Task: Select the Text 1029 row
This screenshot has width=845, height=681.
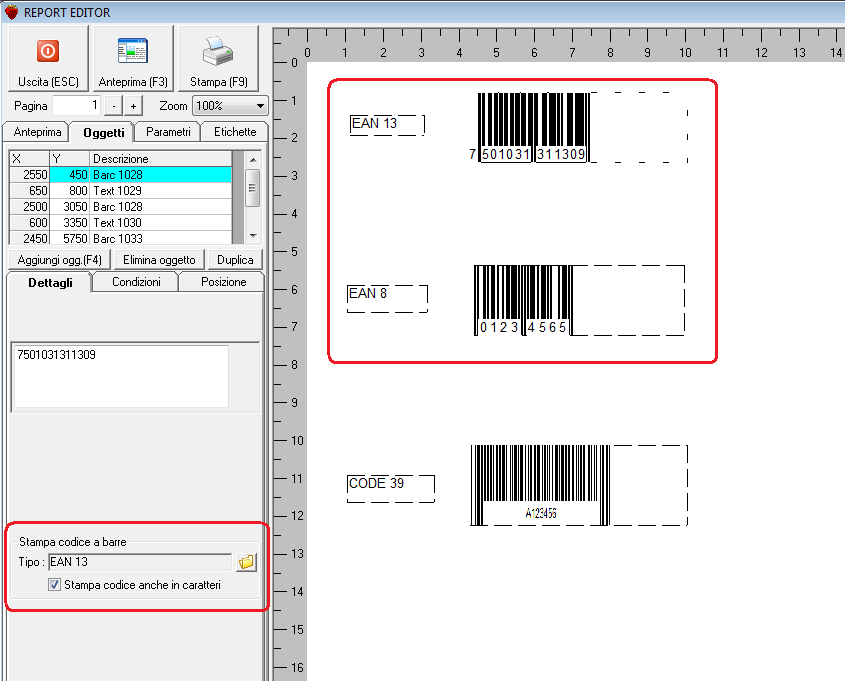Action: point(121,191)
